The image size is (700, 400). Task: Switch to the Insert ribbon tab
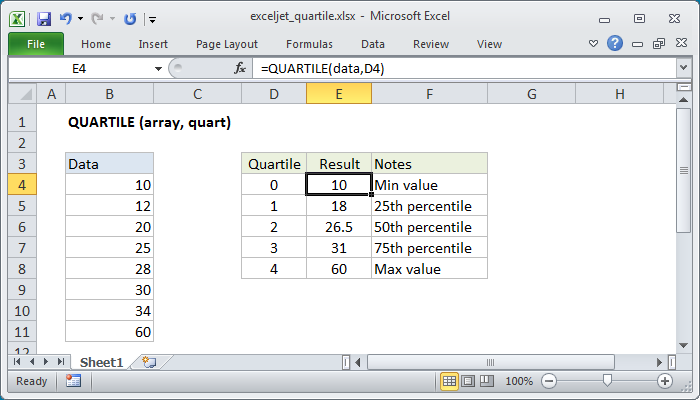[153, 44]
